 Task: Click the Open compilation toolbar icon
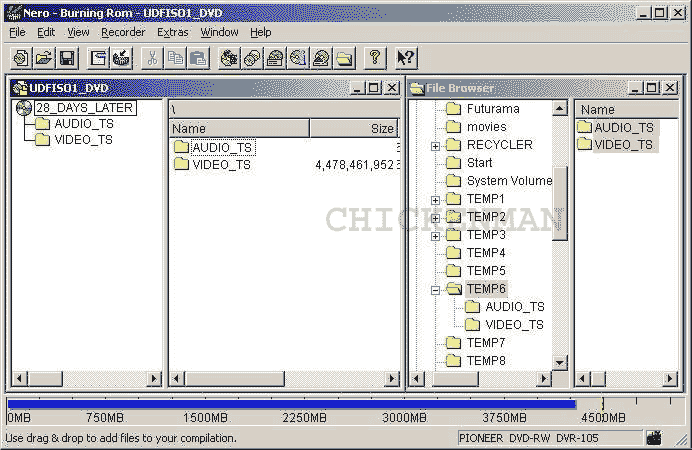tap(44, 58)
